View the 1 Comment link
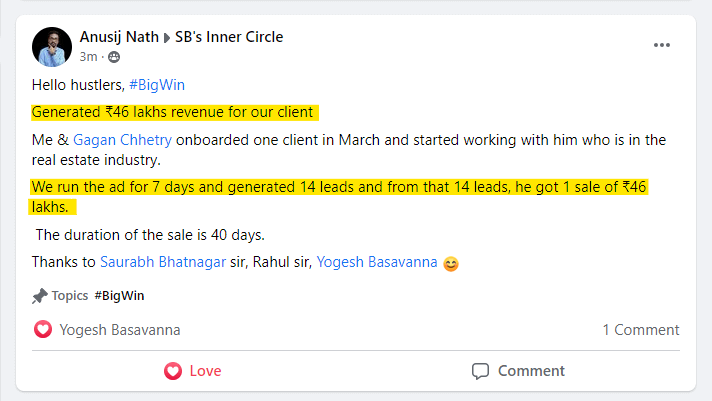This screenshot has height=401, width=712. pos(641,330)
